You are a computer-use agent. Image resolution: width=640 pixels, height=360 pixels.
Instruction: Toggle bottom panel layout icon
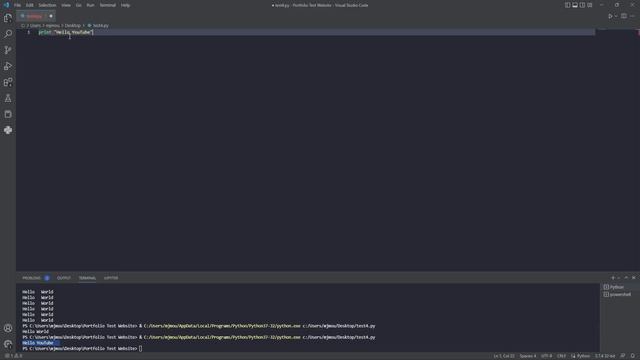[575, 5]
